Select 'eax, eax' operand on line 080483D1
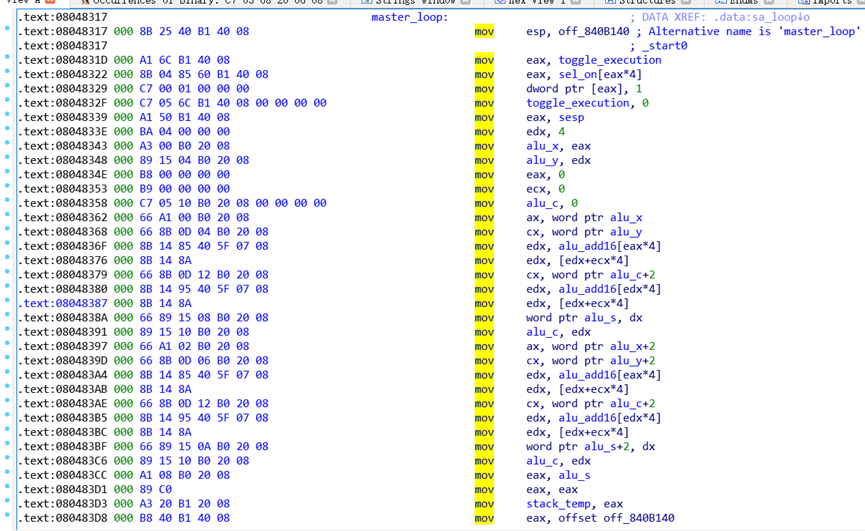 [552, 490]
